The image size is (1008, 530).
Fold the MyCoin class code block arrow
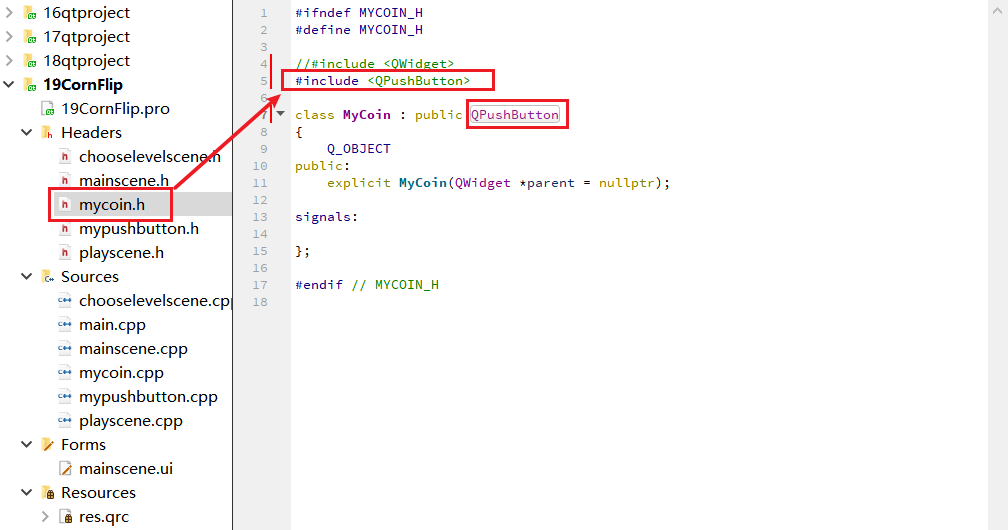point(280,114)
